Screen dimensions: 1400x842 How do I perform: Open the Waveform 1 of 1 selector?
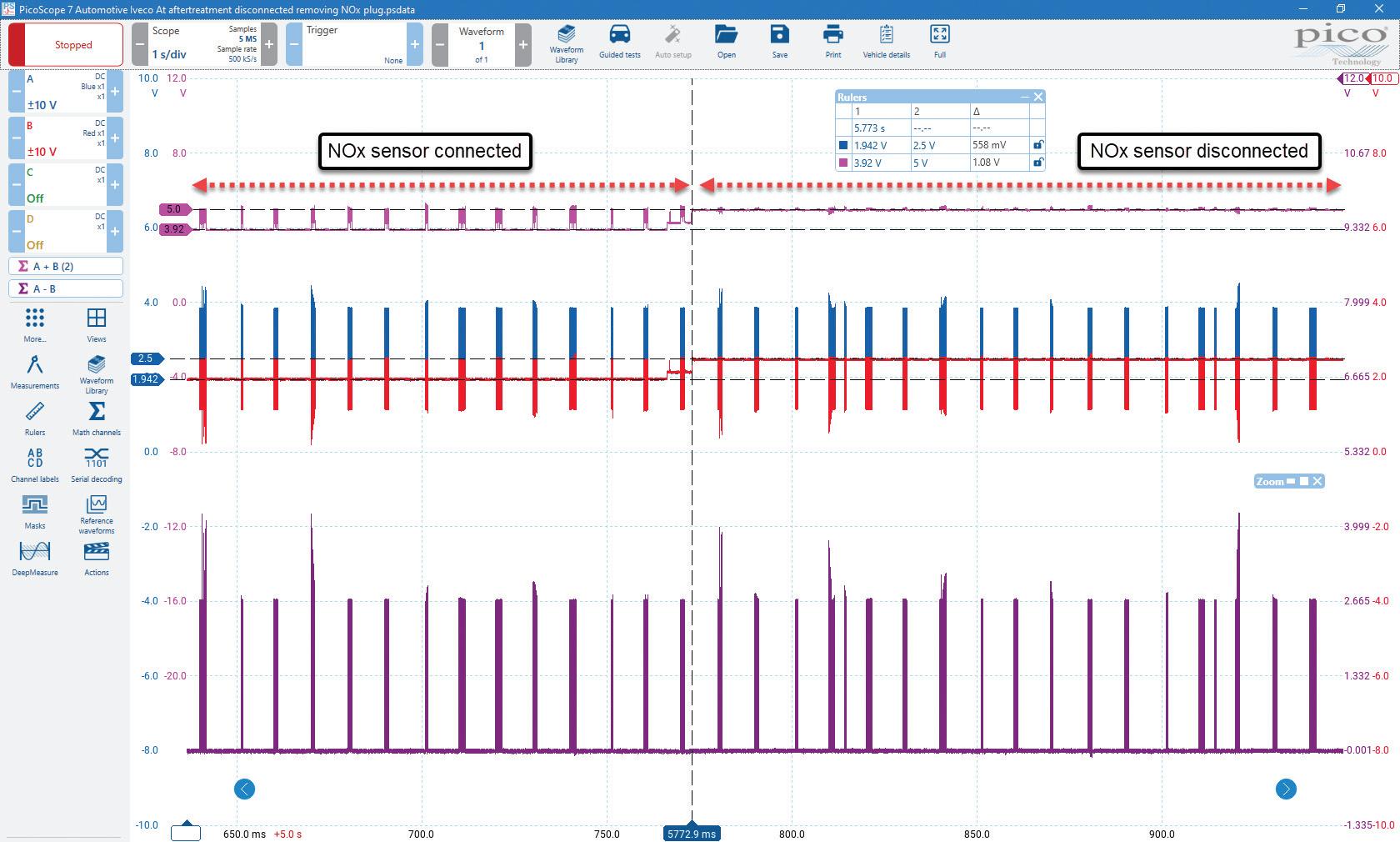481,44
